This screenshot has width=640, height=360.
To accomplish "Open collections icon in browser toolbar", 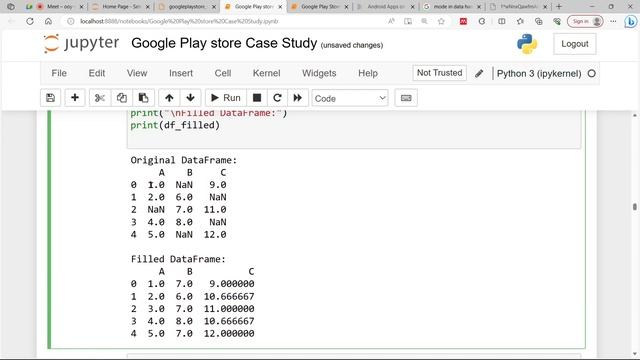I will pyautogui.click(x=539, y=21).
